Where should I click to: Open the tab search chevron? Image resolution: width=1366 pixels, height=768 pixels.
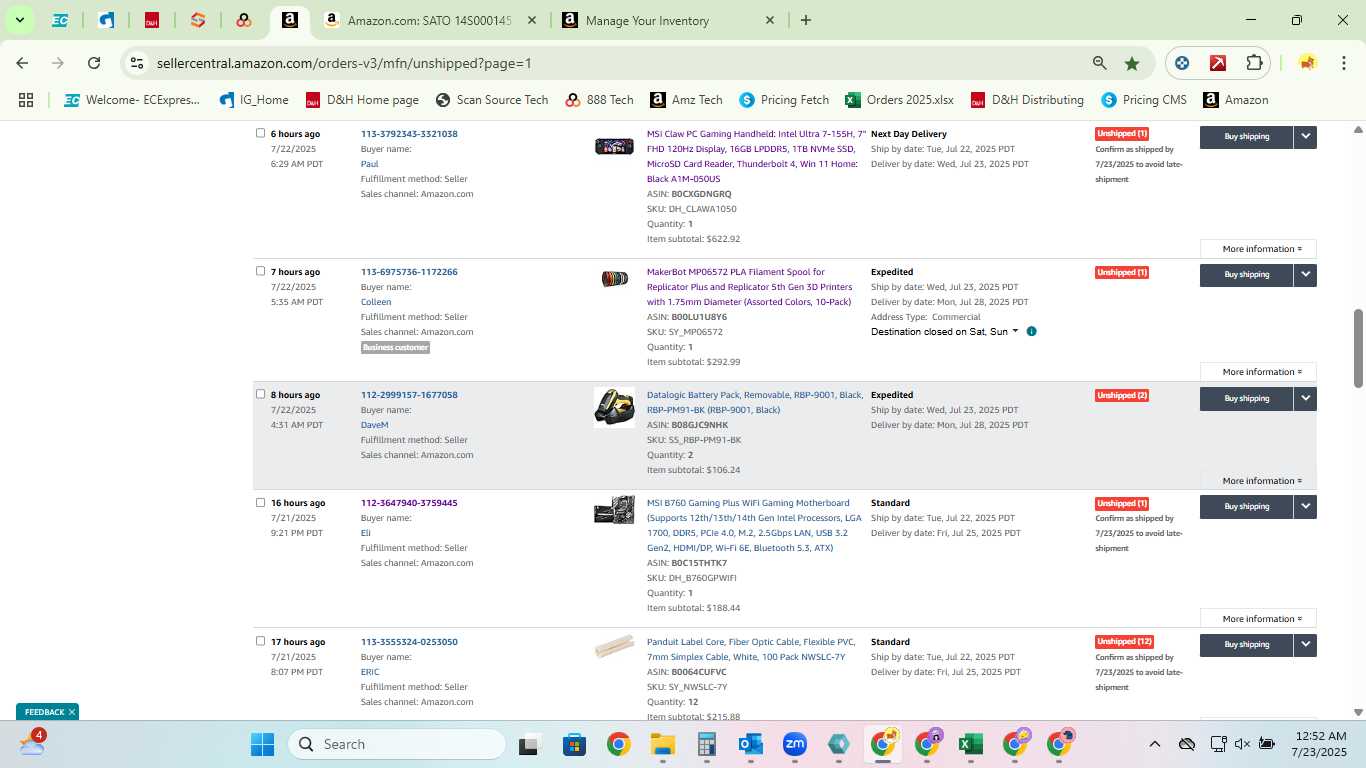tap(19, 20)
